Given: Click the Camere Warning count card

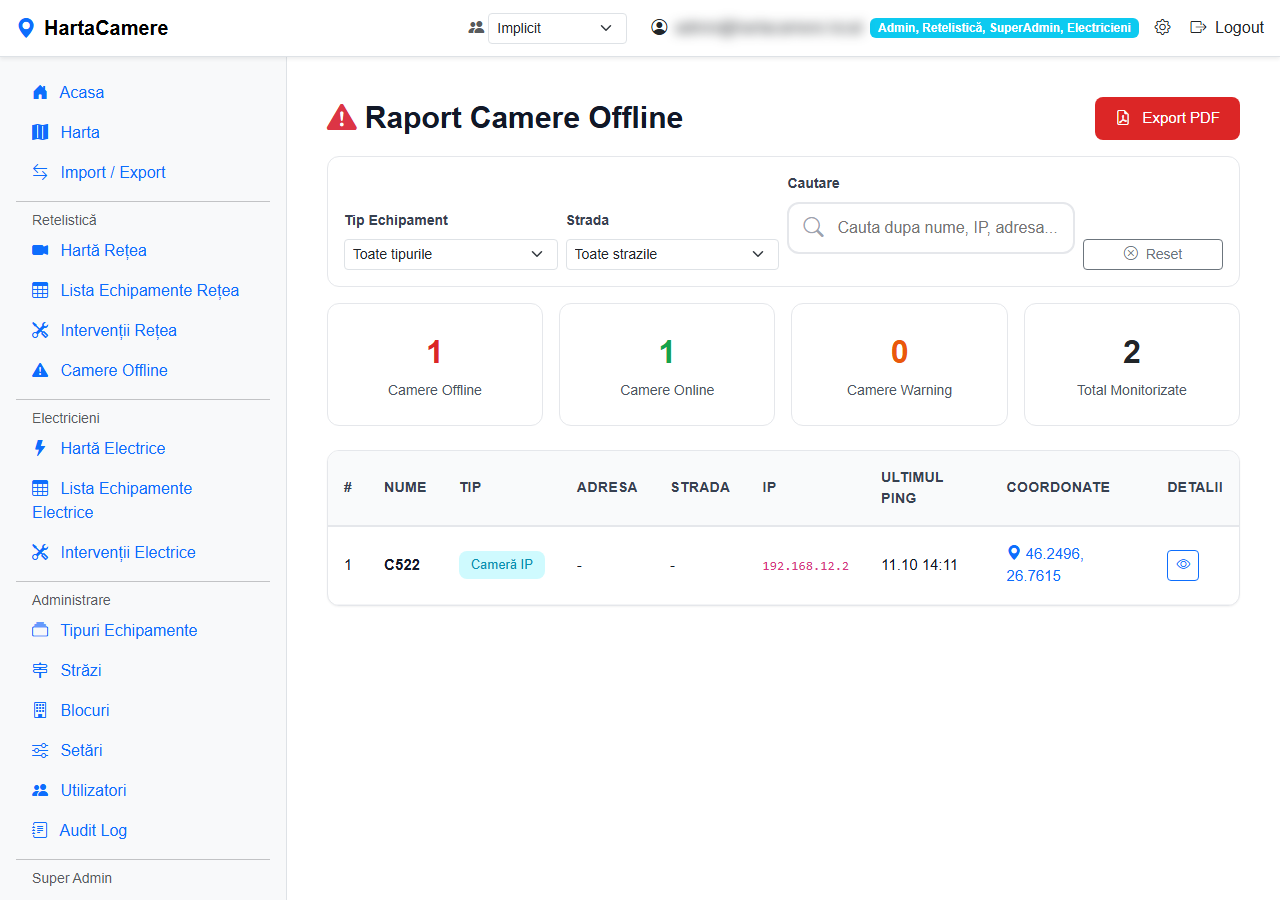Looking at the screenshot, I should pos(899,364).
